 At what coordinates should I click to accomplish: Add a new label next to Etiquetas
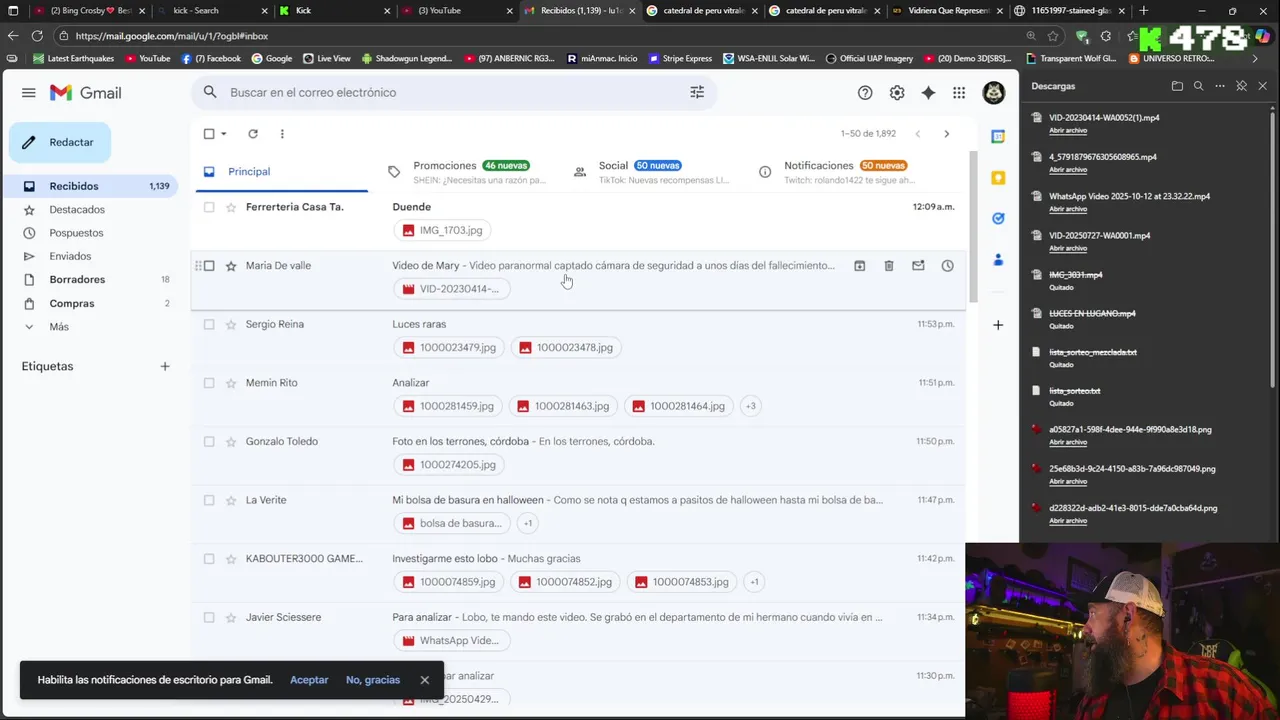165,366
